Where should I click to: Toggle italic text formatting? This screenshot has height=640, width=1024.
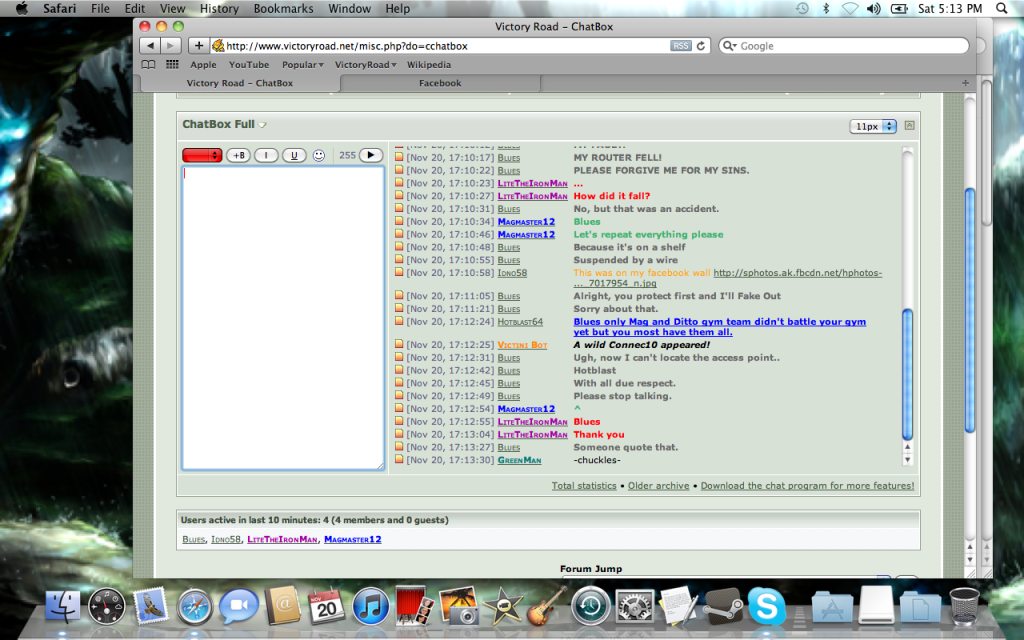pos(266,155)
